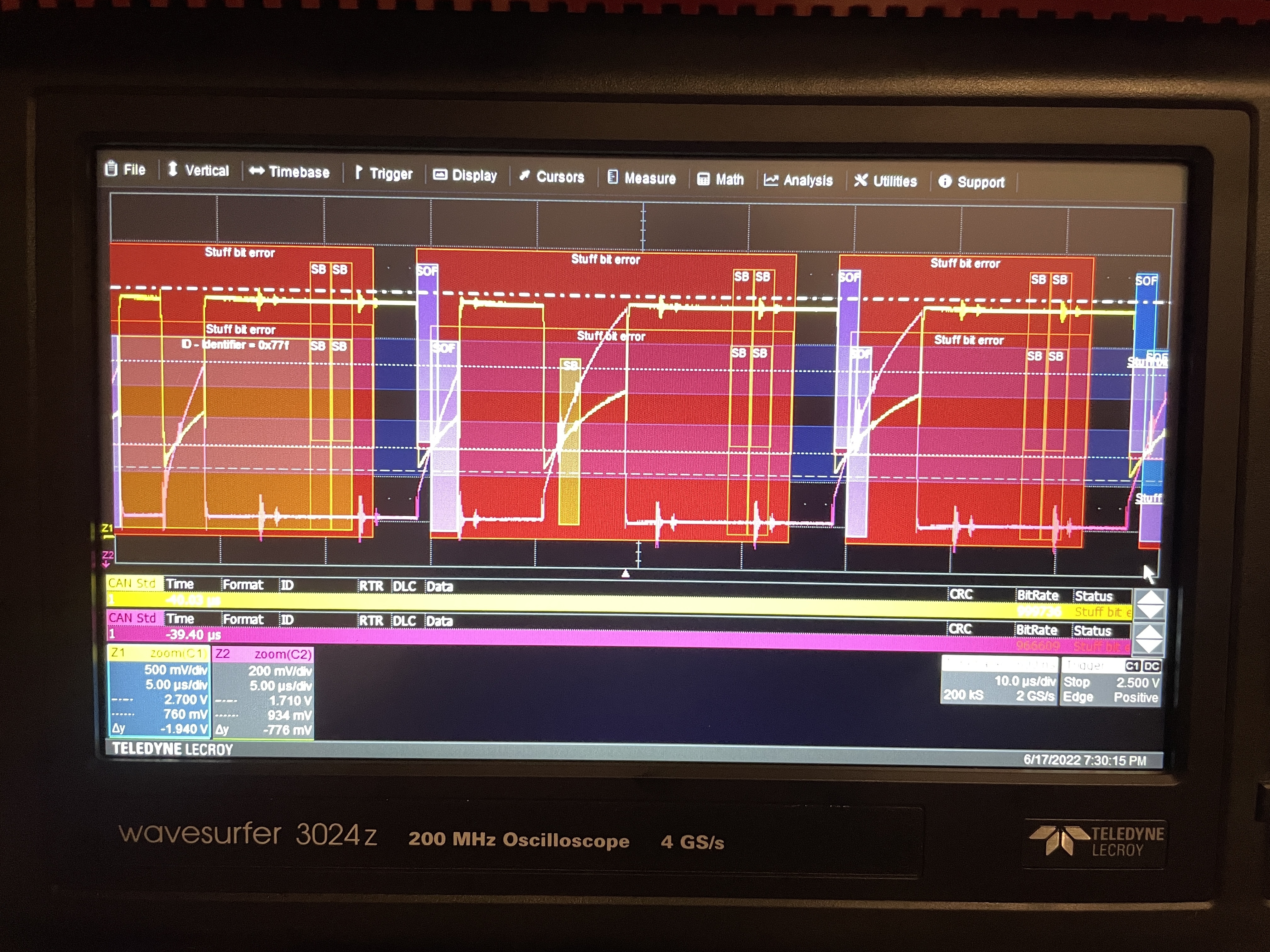Click the trigger delay triangle below the grid
The height and width of the screenshot is (952, 1270).
[626, 573]
